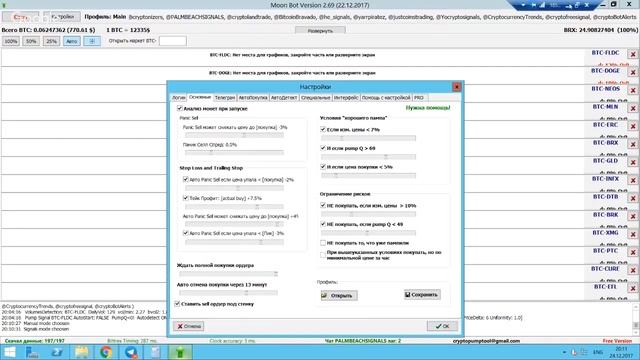The width and height of the screenshot is (640, 360).
Task: Click the Panic Sell price reduction slider
Action: pos(234,135)
